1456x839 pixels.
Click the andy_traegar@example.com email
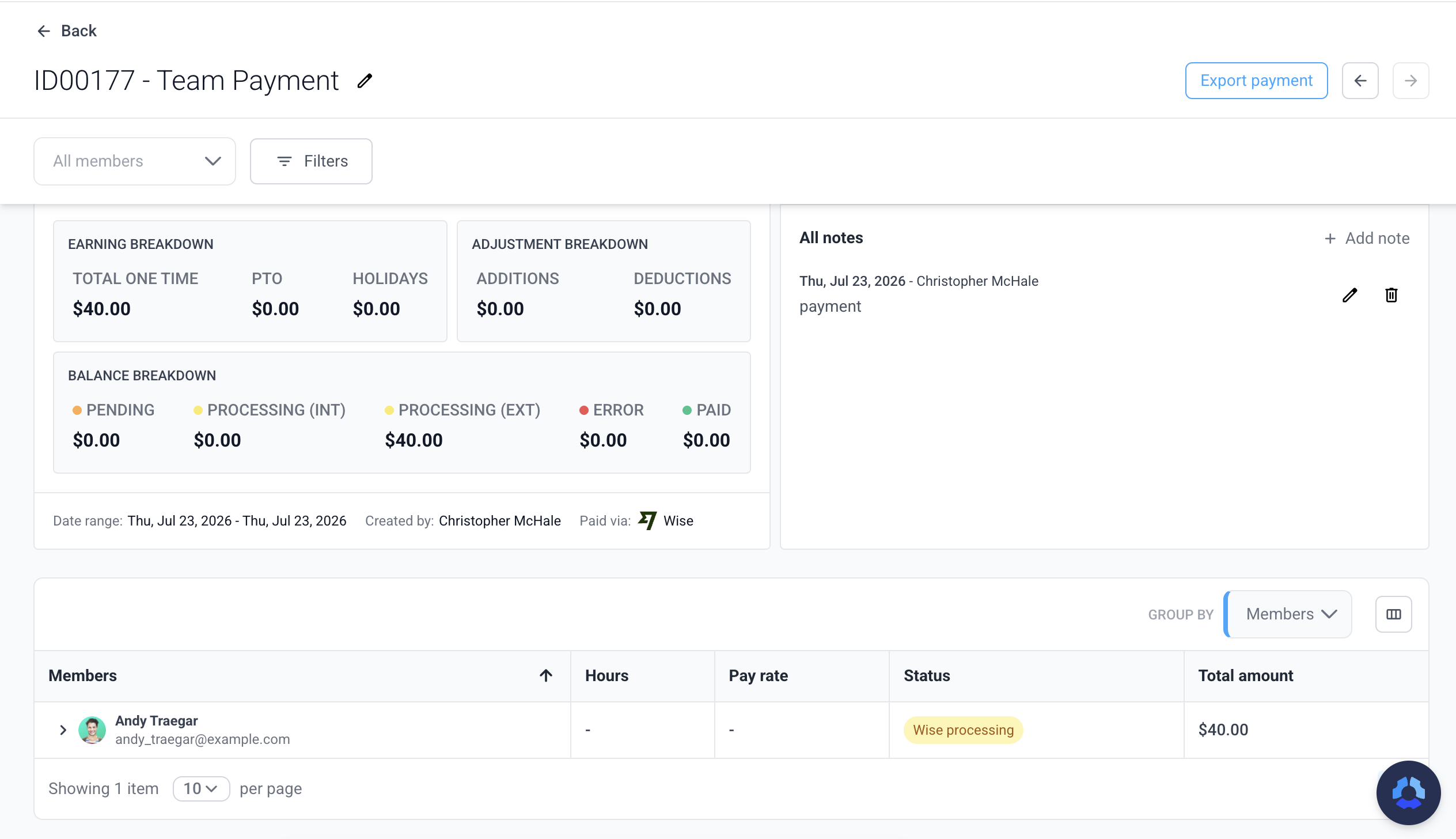tap(202, 739)
